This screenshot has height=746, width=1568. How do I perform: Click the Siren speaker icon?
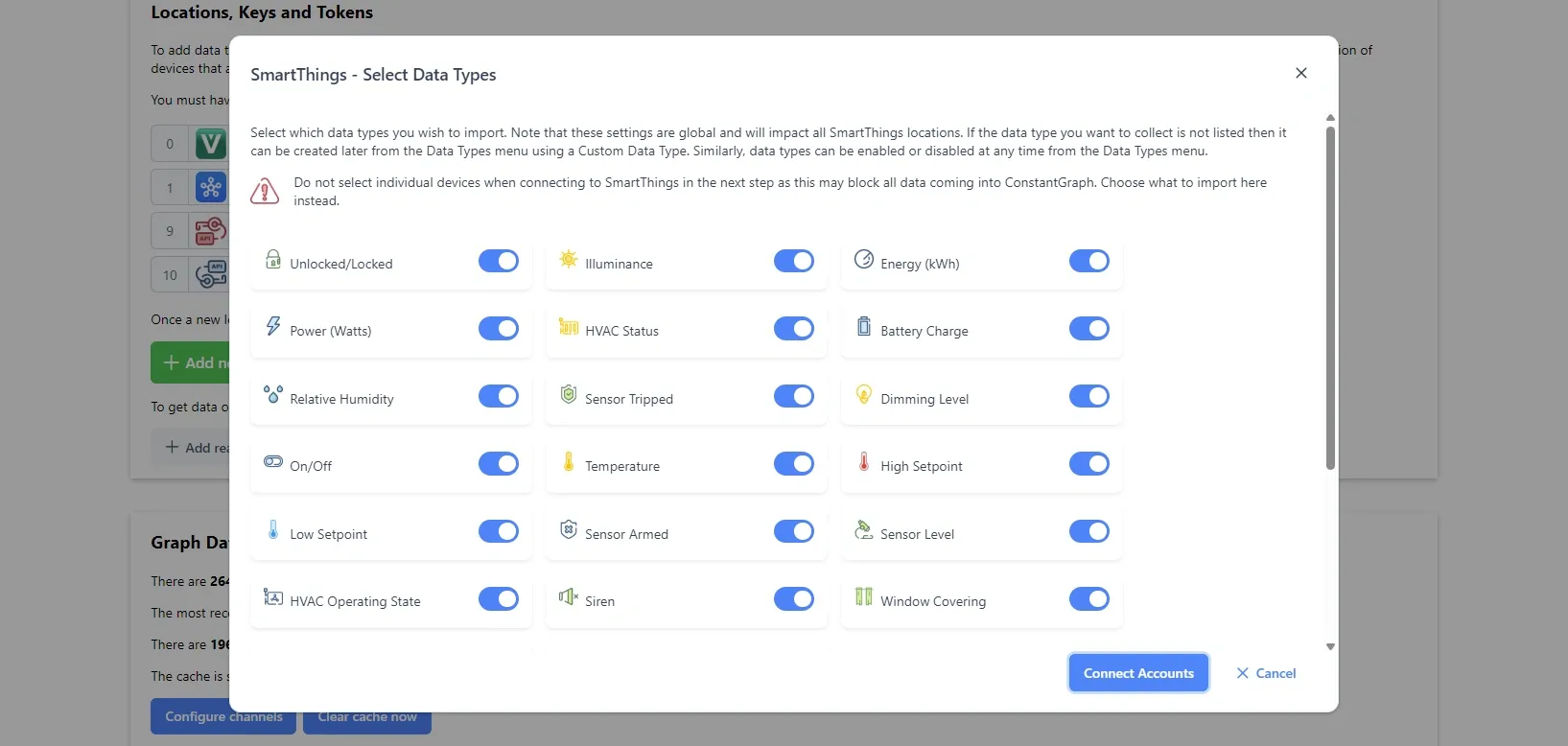click(569, 596)
